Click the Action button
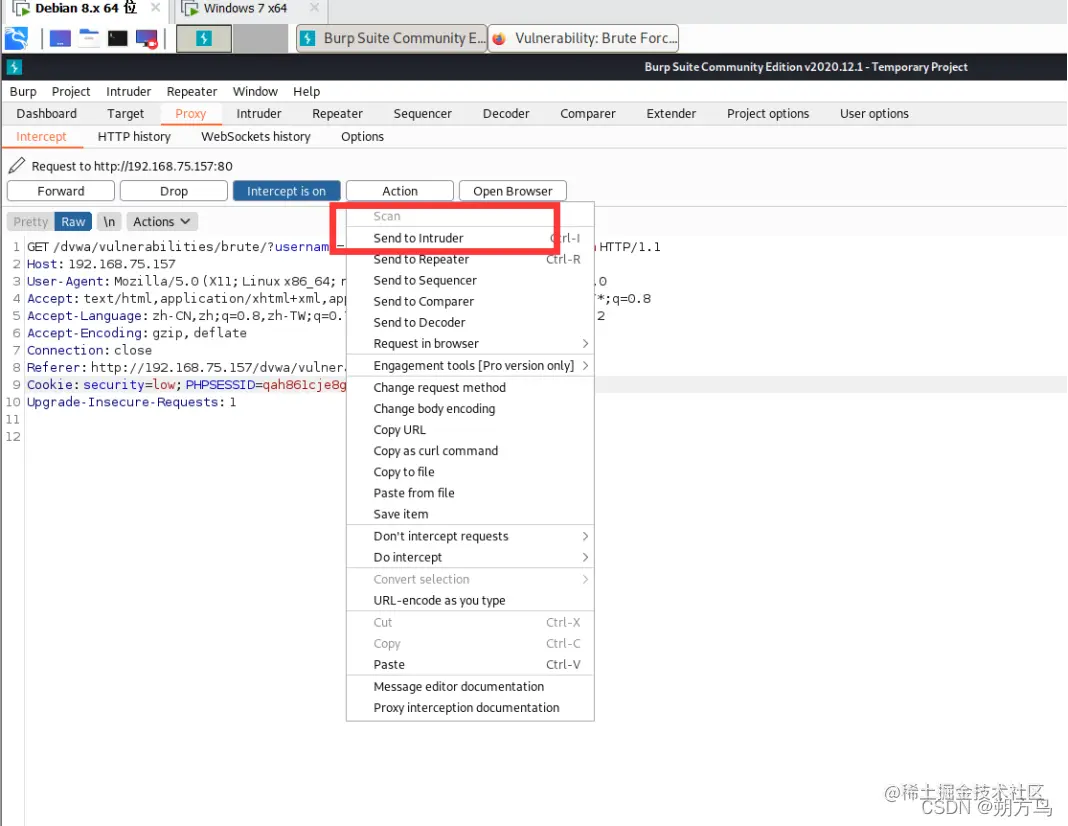The image size is (1068, 826). click(400, 191)
